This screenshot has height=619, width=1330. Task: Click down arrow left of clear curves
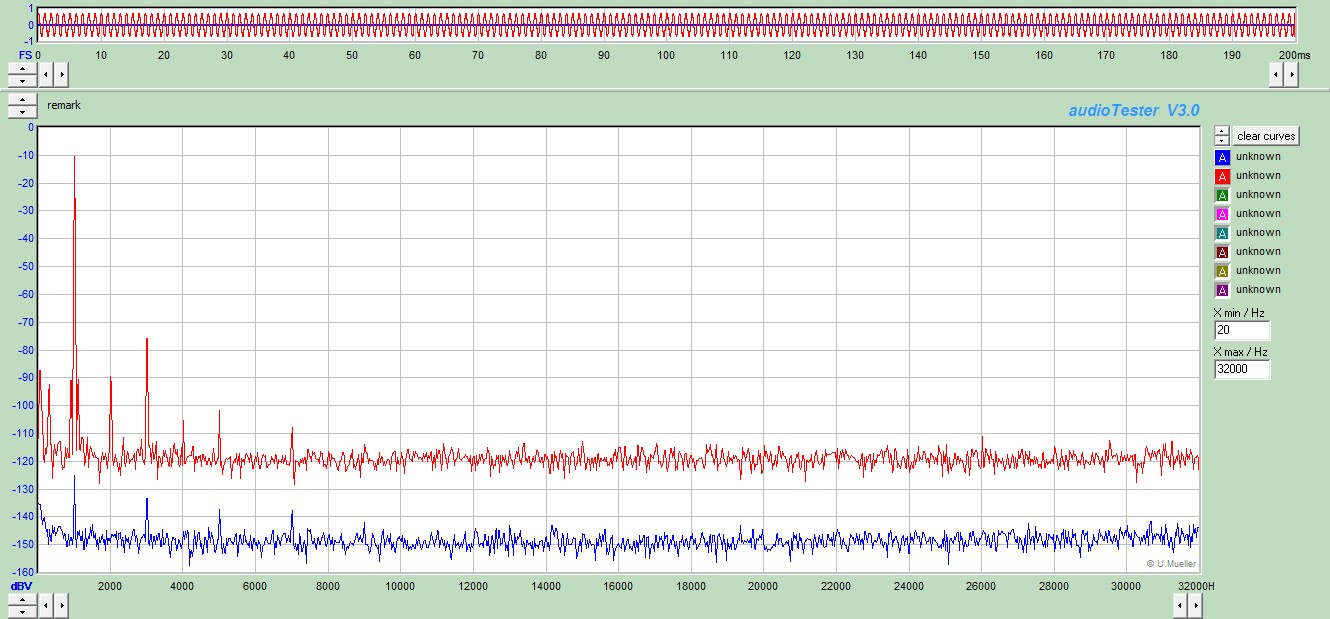1222,141
